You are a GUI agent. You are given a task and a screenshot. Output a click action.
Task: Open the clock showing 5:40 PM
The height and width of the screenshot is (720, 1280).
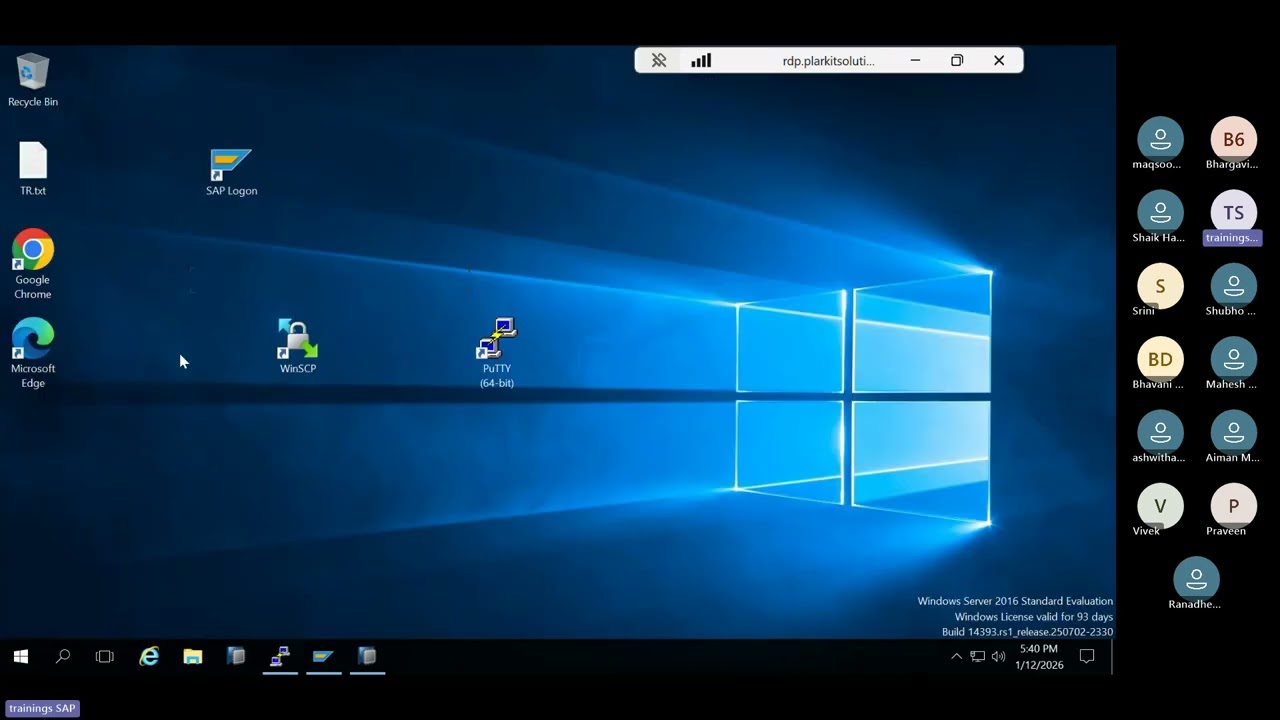(1039, 657)
